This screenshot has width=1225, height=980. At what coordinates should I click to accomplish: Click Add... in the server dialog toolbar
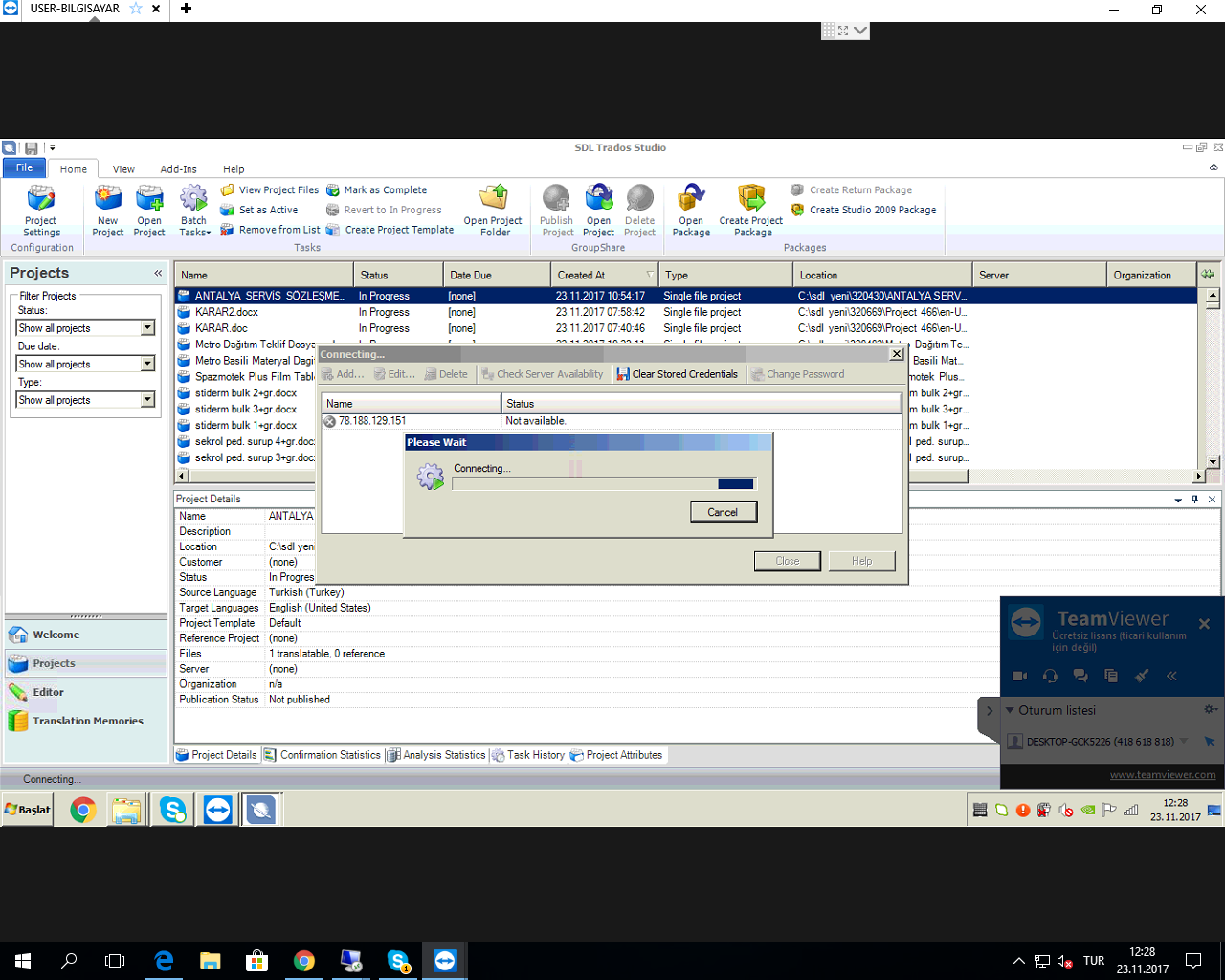pyautogui.click(x=343, y=374)
